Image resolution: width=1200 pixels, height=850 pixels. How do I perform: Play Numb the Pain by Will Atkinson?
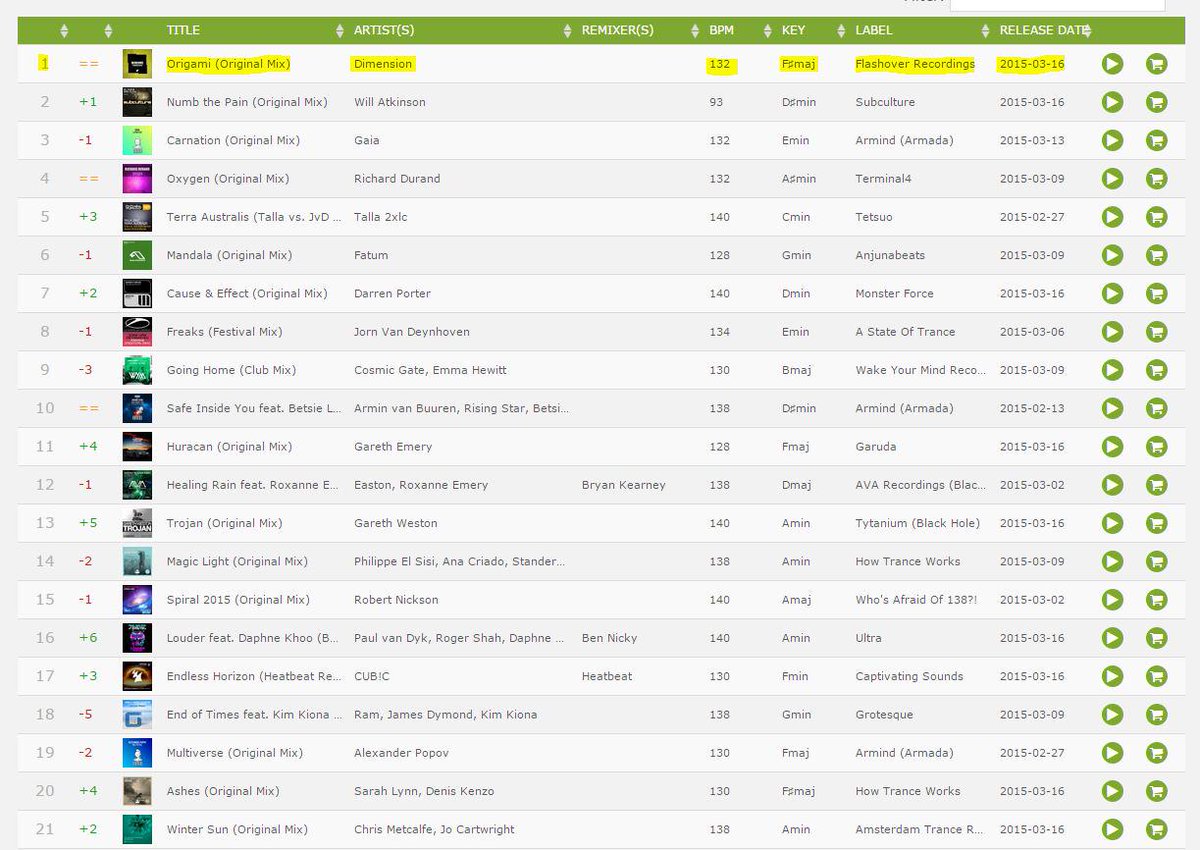[x=1112, y=102]
